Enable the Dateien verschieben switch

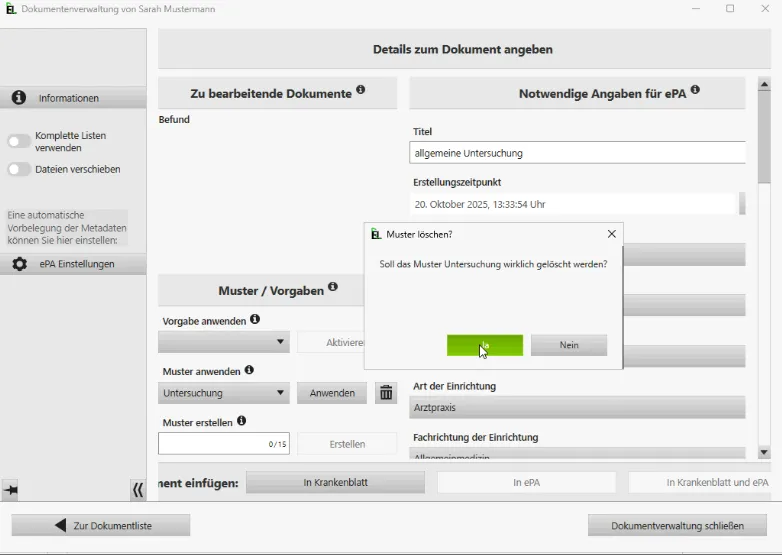pyautogui.click(x=19, y=169)
